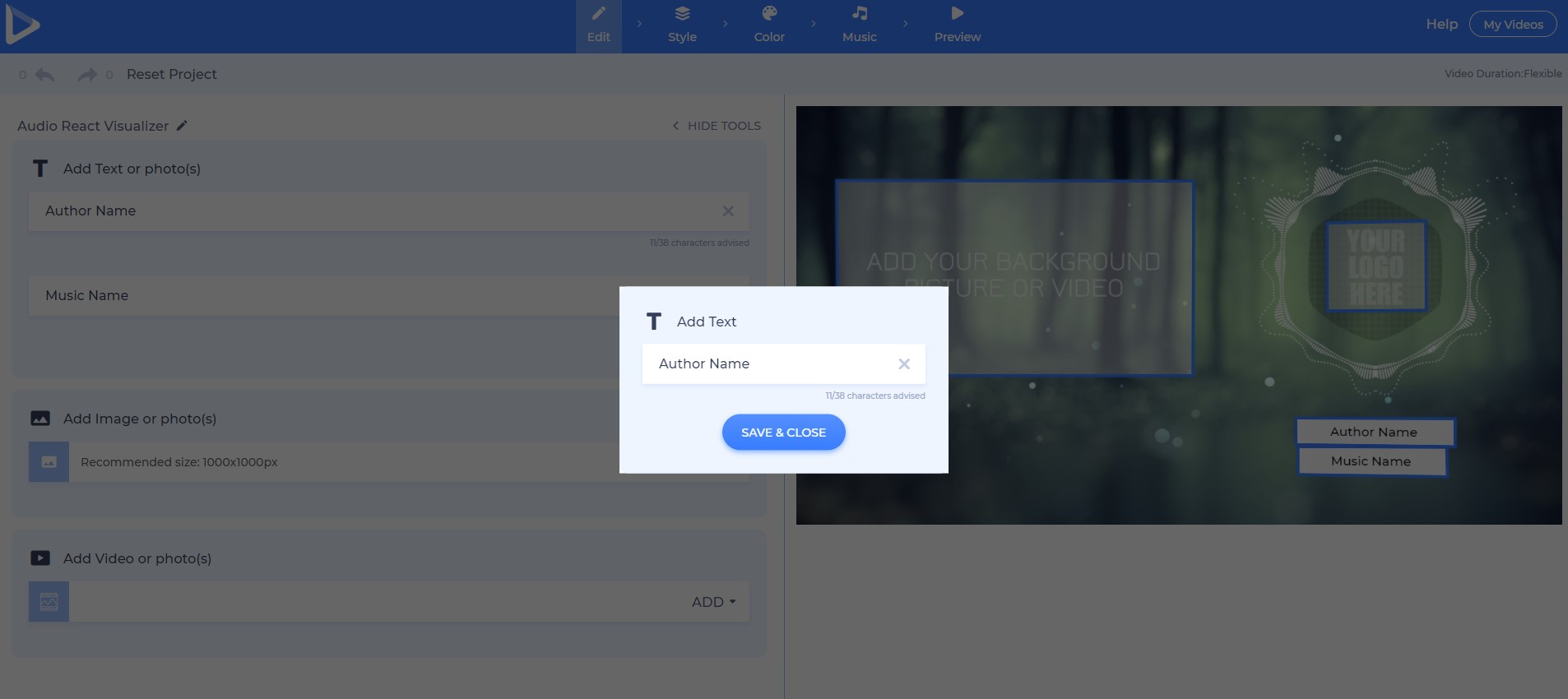
Task: Go to the Color step
Action: (769, 25)
